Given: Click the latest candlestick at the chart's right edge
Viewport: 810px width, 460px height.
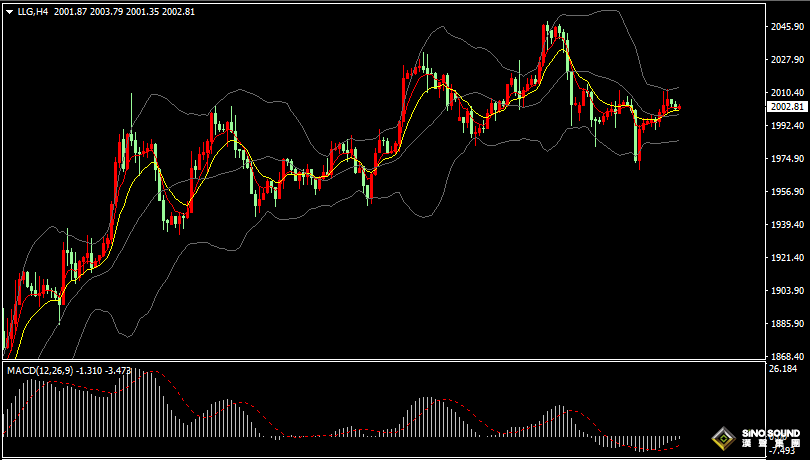Looking at the screenshot, I should pyautogui.click(x=679, y=107).
